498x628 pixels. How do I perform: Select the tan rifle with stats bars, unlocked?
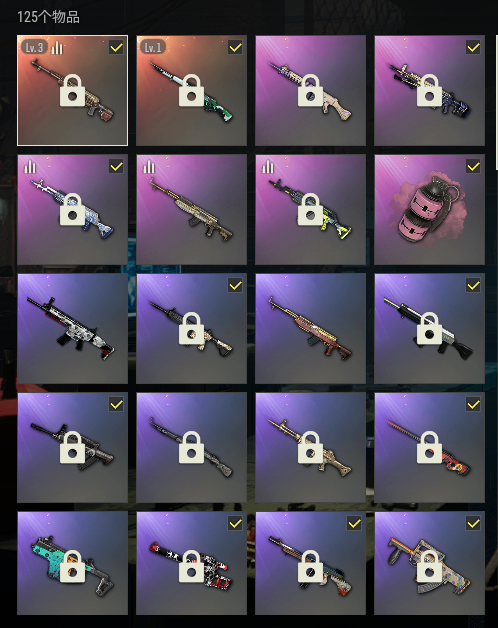[x=192, y=209]
